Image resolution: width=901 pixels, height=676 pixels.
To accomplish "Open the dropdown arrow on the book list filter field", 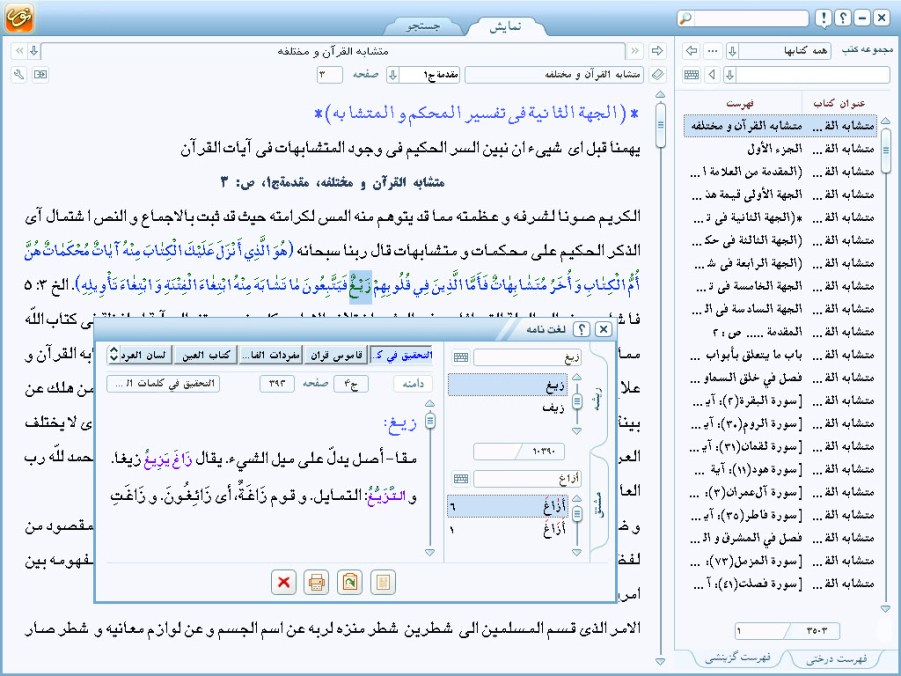I will pyautogui.click(x=730, y=74).
